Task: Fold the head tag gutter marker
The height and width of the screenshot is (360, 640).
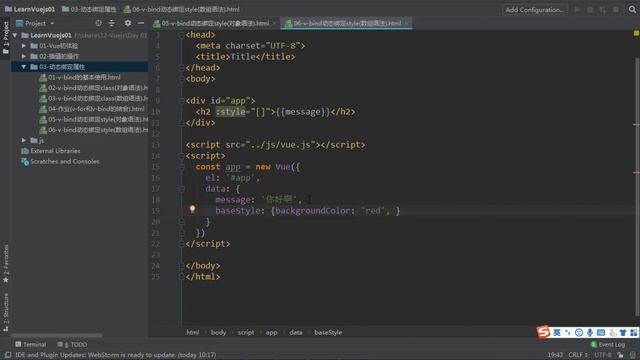Action: click(x=182, y=36)
